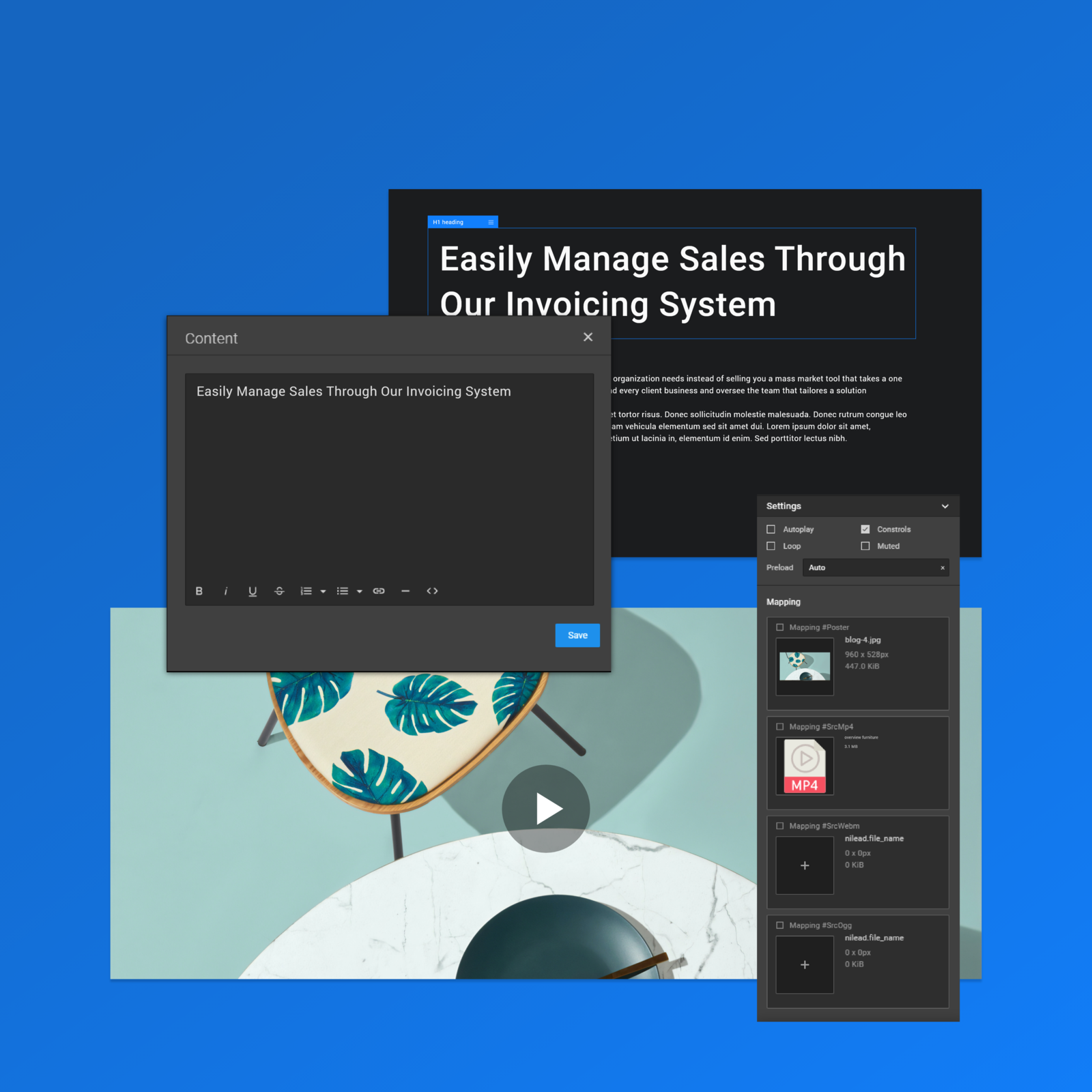Enable the Loop checkbox
This screenshot has height=1092, width=1092.
(771, 546)
